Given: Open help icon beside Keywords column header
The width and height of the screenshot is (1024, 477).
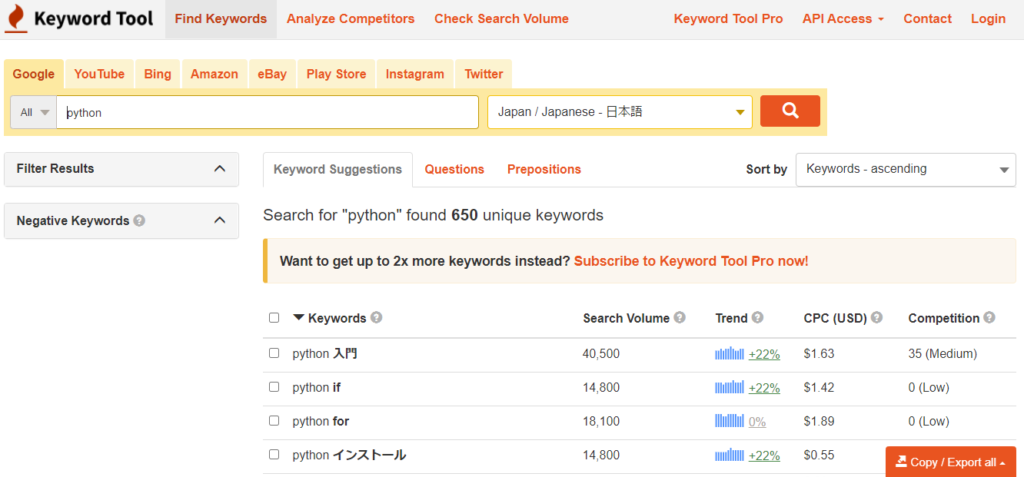Looking at the screenshot, I should tap(376, 318).
